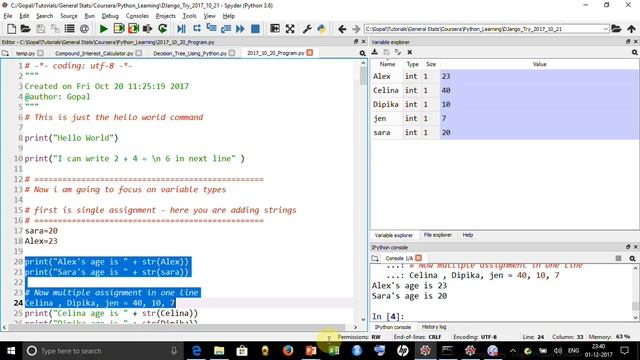Image resolution: width=640 pixels, height=360 pixels.
Task: Open the File menu
Action: (x=8, y=16)
